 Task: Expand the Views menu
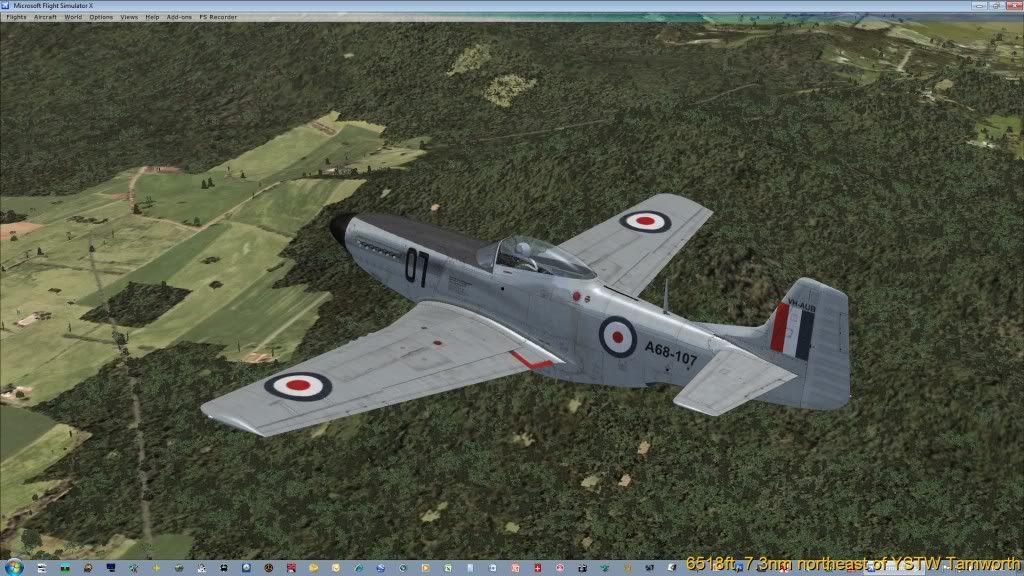(x=129, y=17)
